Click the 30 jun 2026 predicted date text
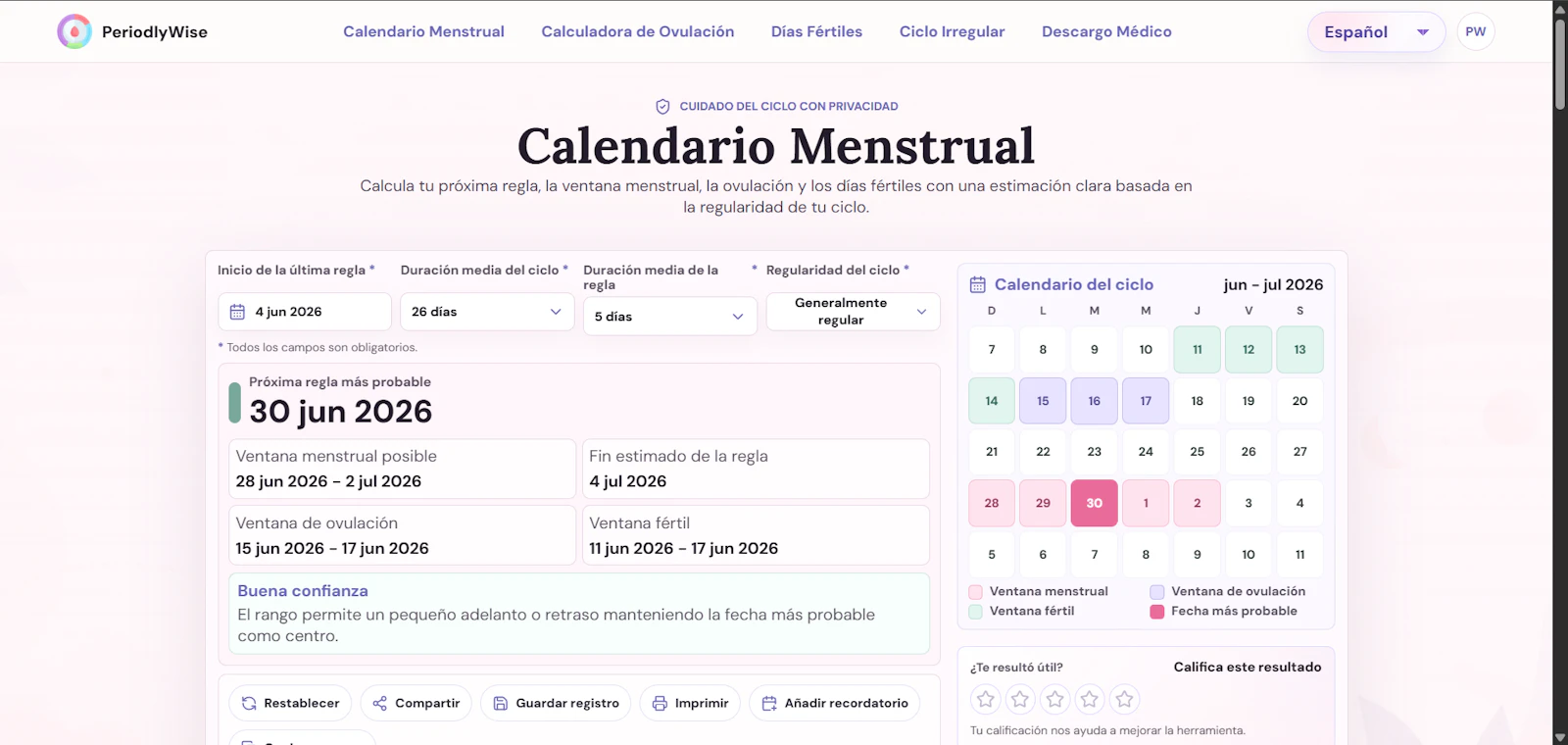Image resolution: width=1568 pixels, height=745 pixels. tap(341, 412)
